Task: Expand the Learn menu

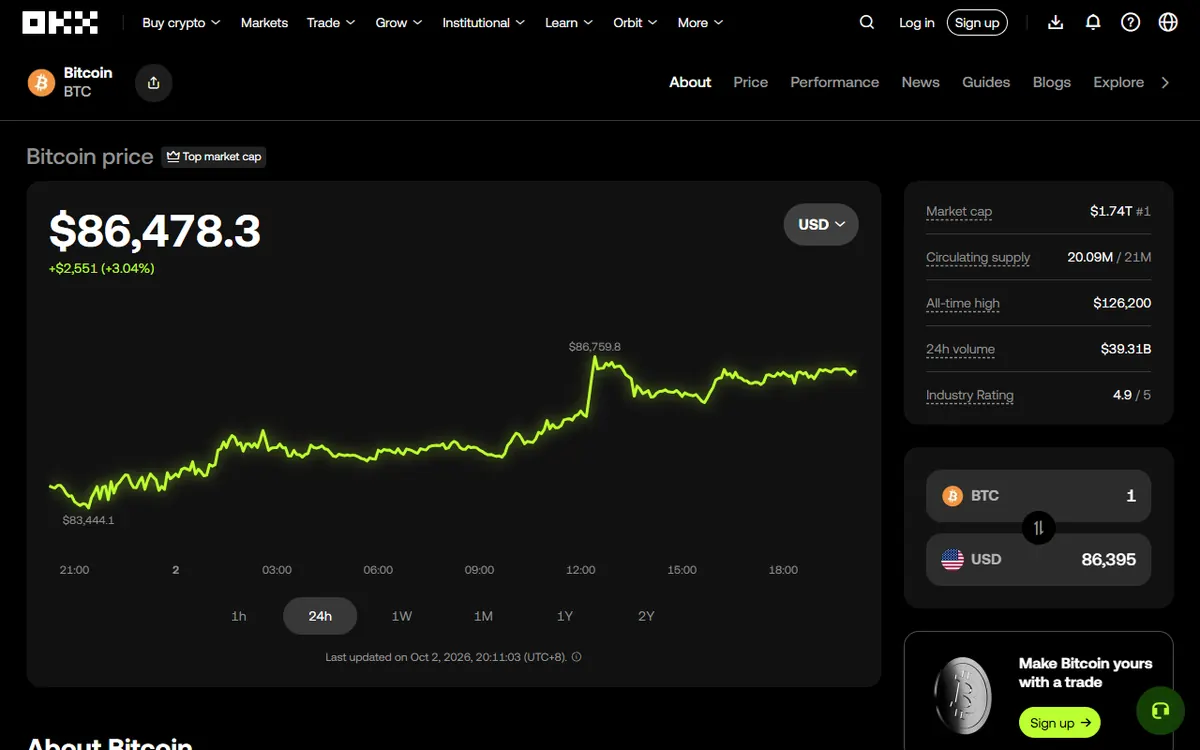Action: (x=569, y=22)
